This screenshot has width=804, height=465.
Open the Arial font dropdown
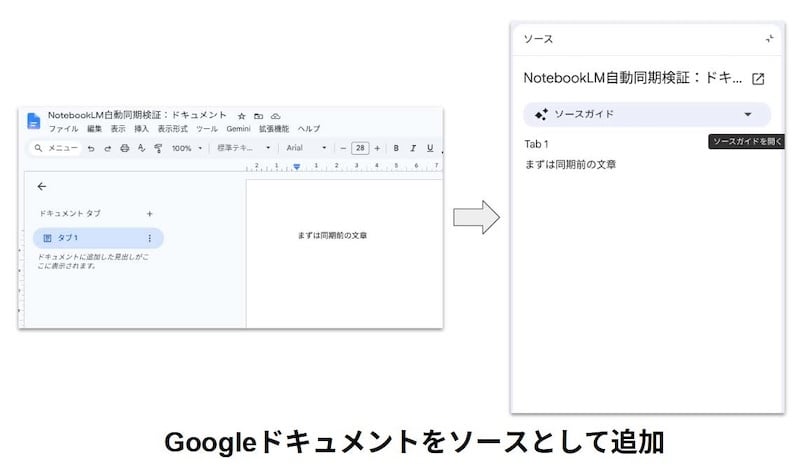[x=306, y=148]
